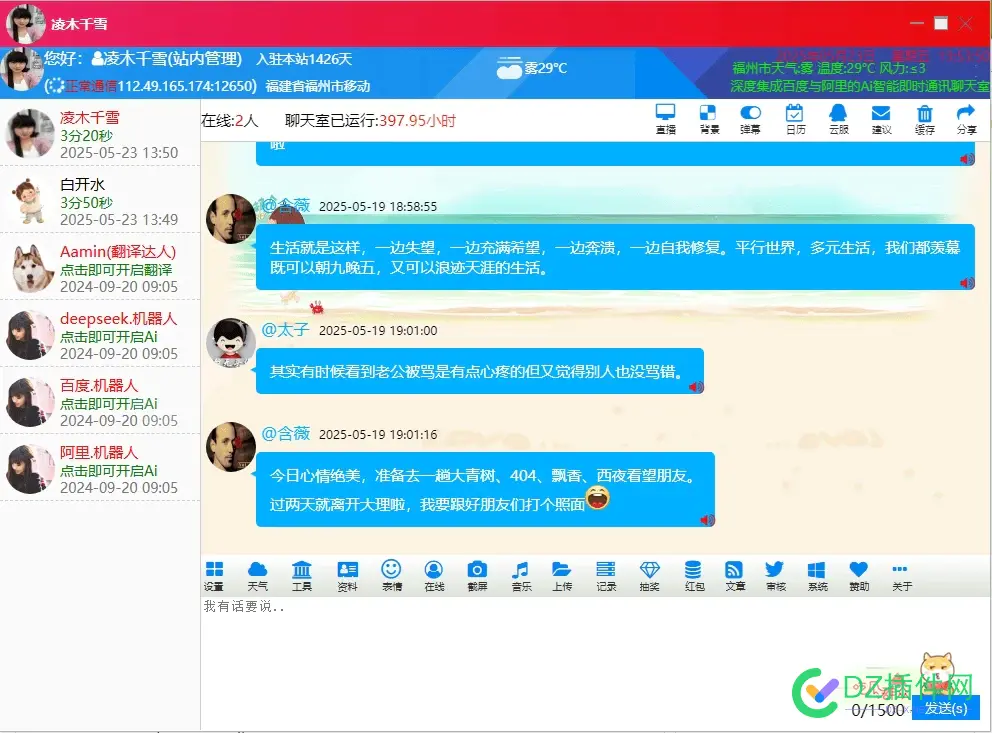Click the 在线:2人 online count

[230, 120]
